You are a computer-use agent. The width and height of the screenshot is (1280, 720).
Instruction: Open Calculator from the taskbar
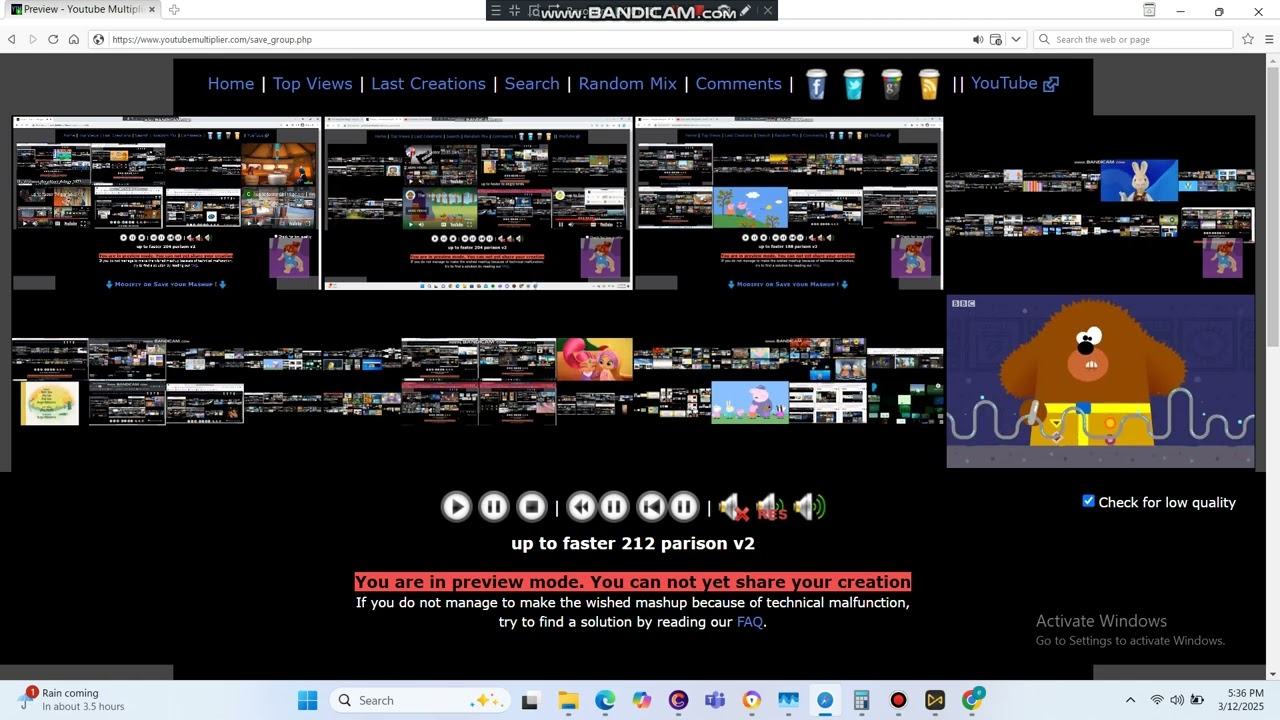tap(861, 700)
